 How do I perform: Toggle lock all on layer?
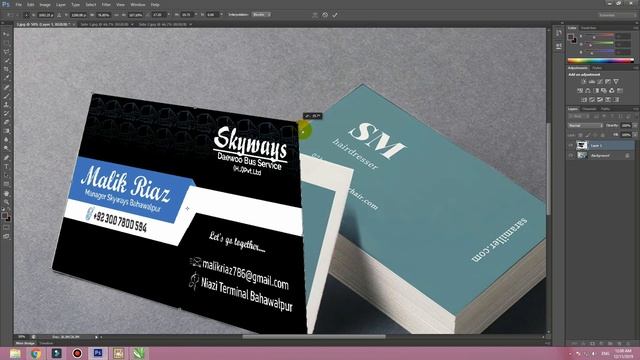[x=603, y=135]
